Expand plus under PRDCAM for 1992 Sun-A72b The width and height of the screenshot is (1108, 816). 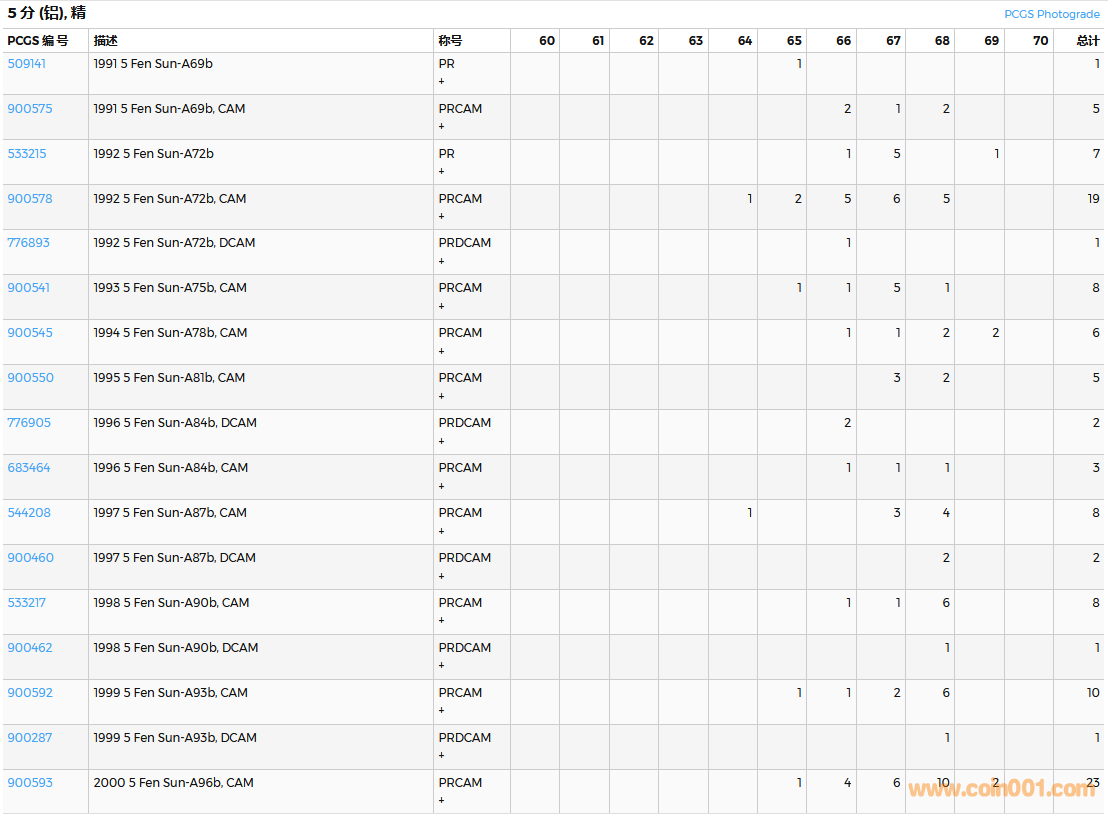441,261
